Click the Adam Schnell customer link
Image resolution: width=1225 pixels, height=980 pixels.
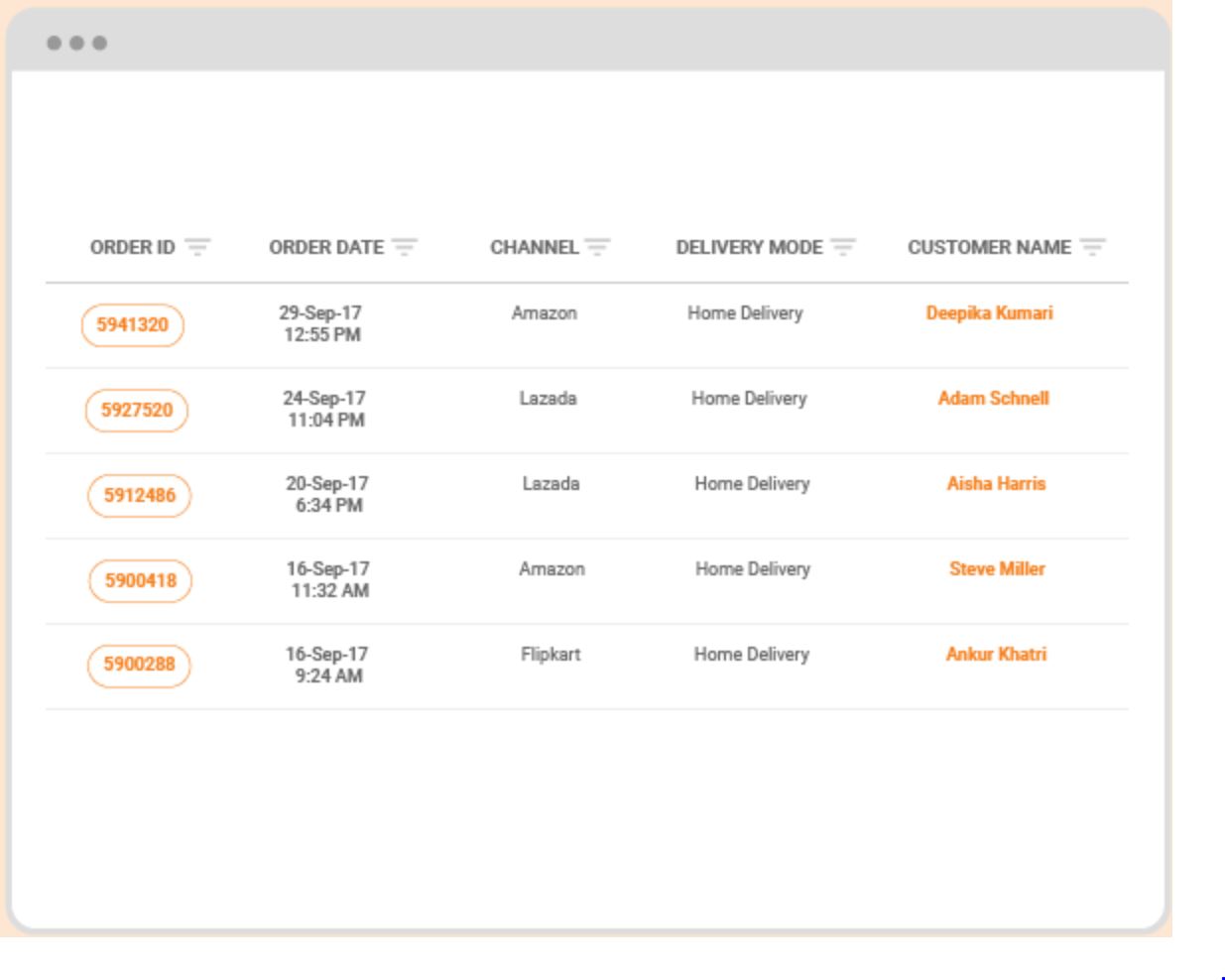tap(993, 399)
